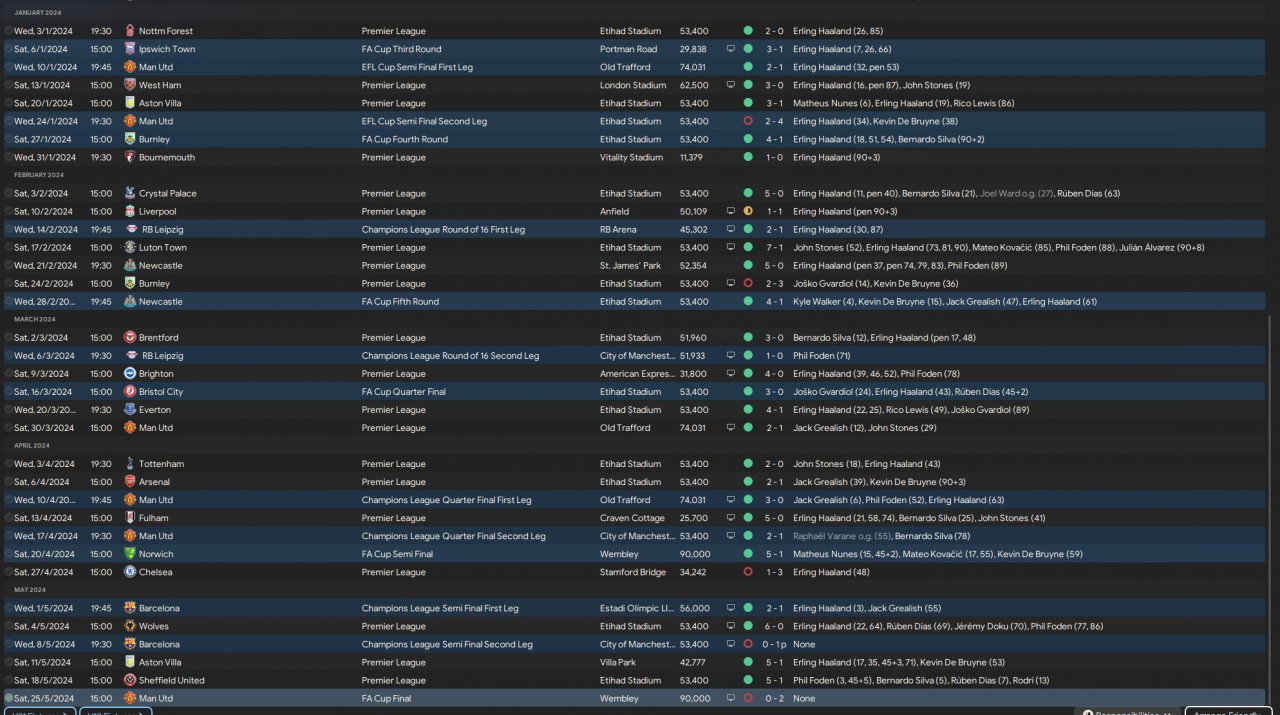Click the Liverpool team name
The image size is (1280, 715).
(x=157, y=211)
